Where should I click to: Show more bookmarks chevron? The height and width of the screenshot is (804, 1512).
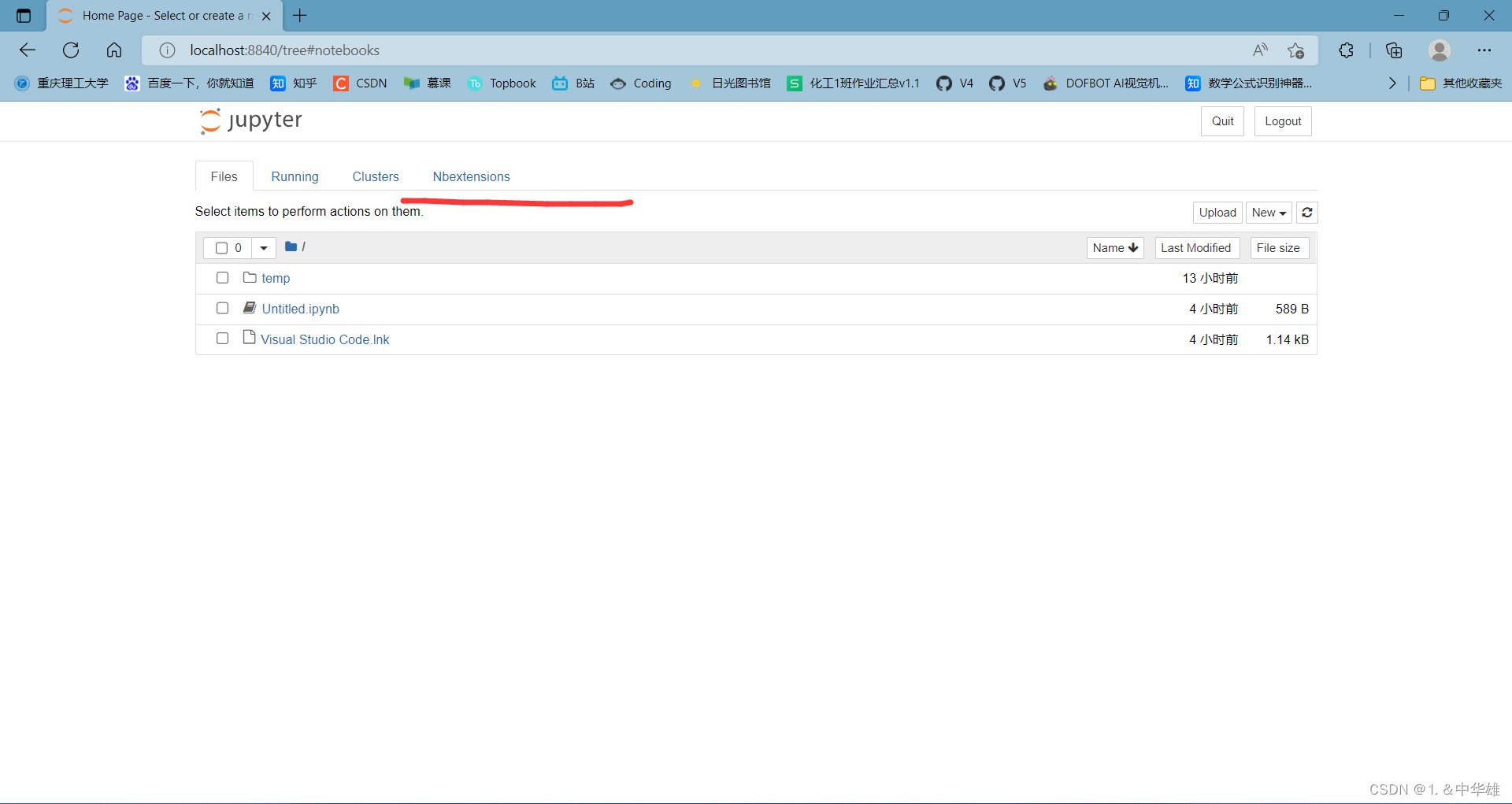[x=1392, y=83]
